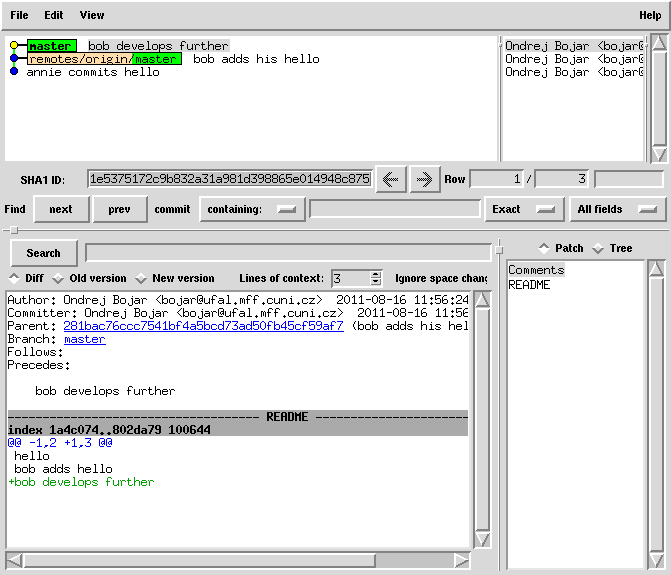Select the New version radio button
The image size is (671, 575).
(x=141, y=278)
